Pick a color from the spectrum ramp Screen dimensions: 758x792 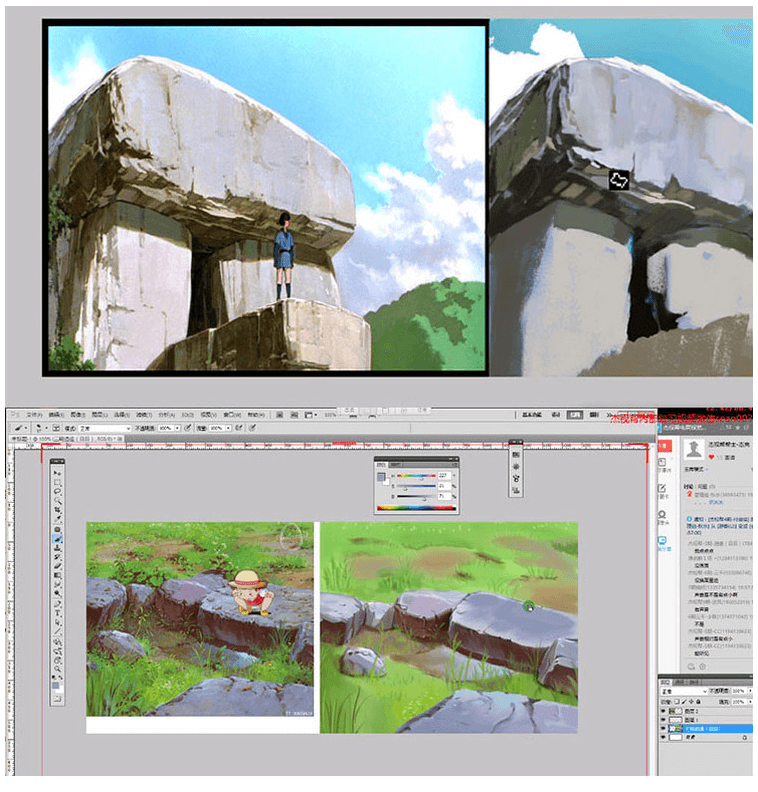point(417,508)
